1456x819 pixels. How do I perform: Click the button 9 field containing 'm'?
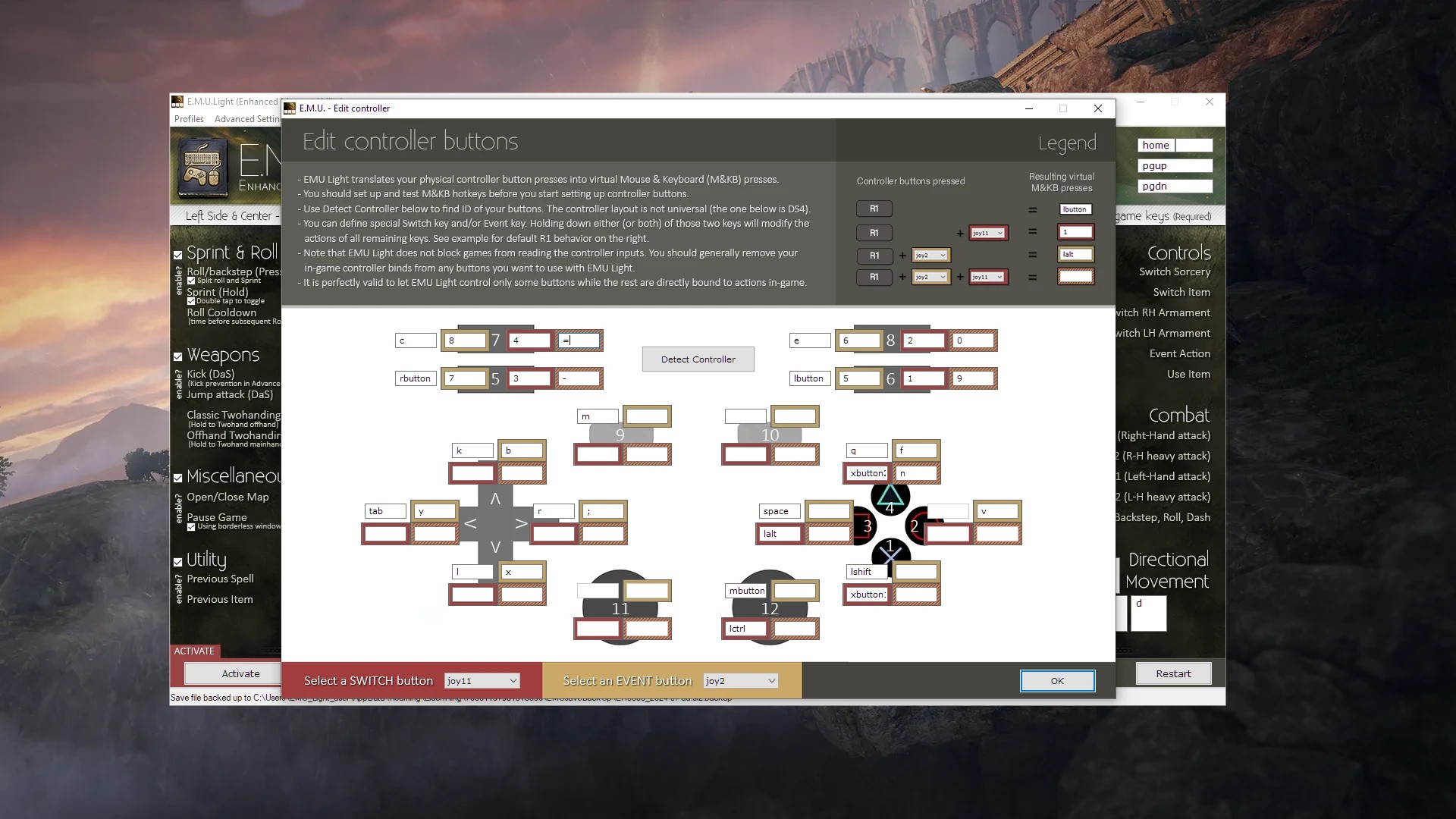coord(598,416)
